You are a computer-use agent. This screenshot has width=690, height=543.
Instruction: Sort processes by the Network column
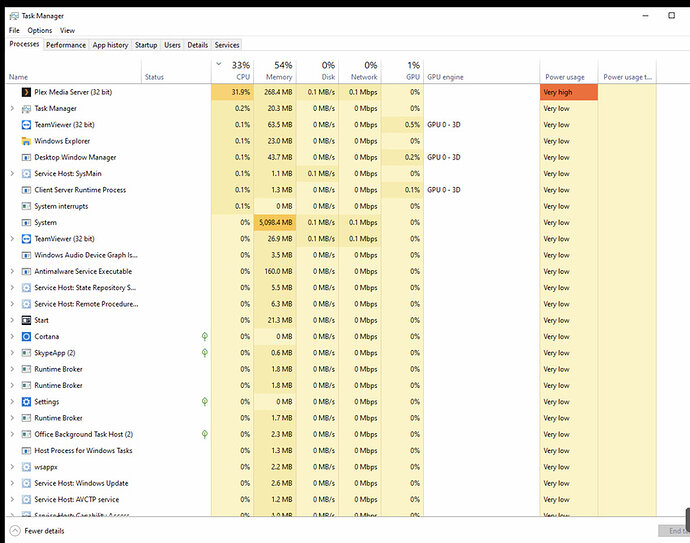tap(360, 71)
